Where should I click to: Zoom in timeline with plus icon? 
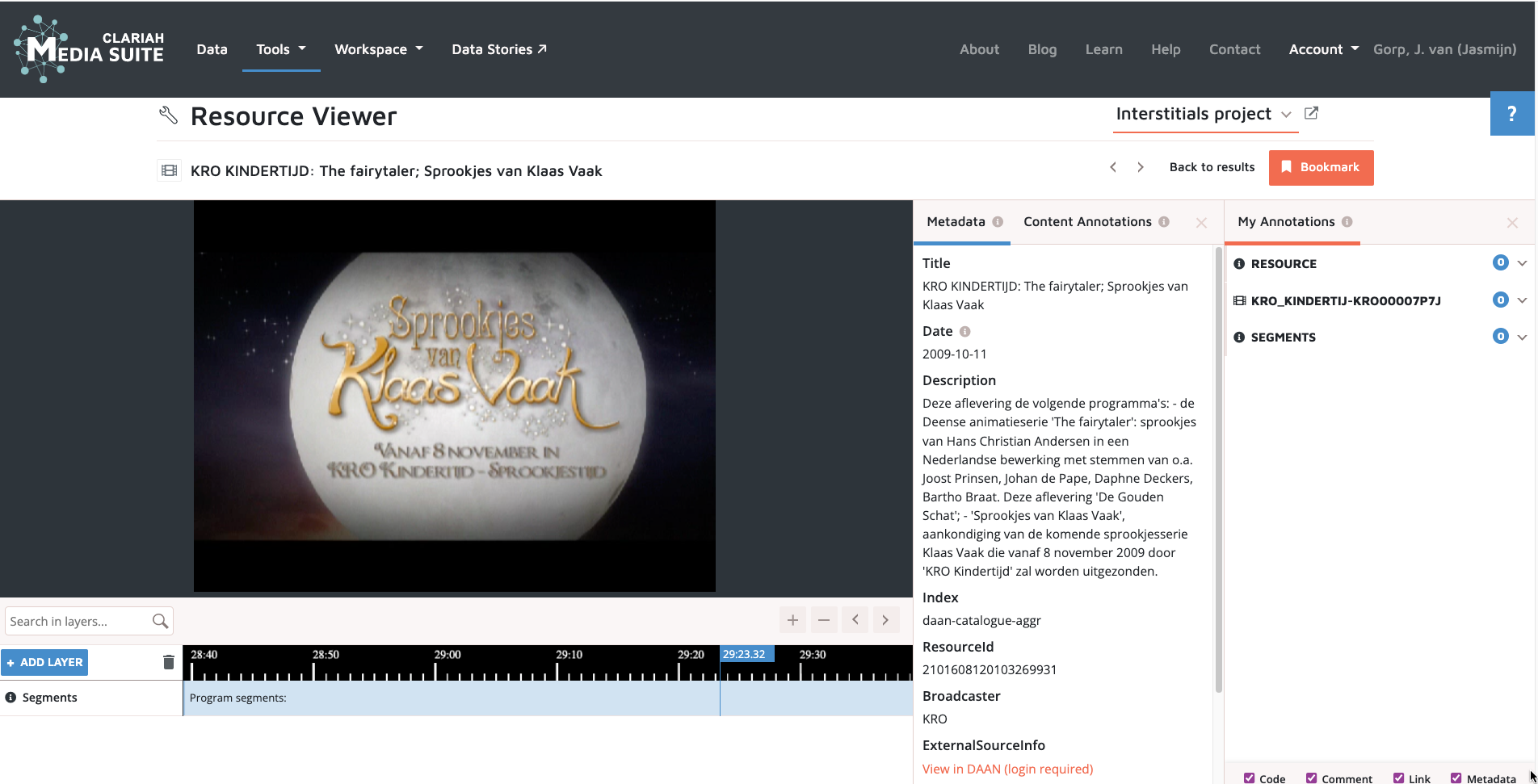792,620
